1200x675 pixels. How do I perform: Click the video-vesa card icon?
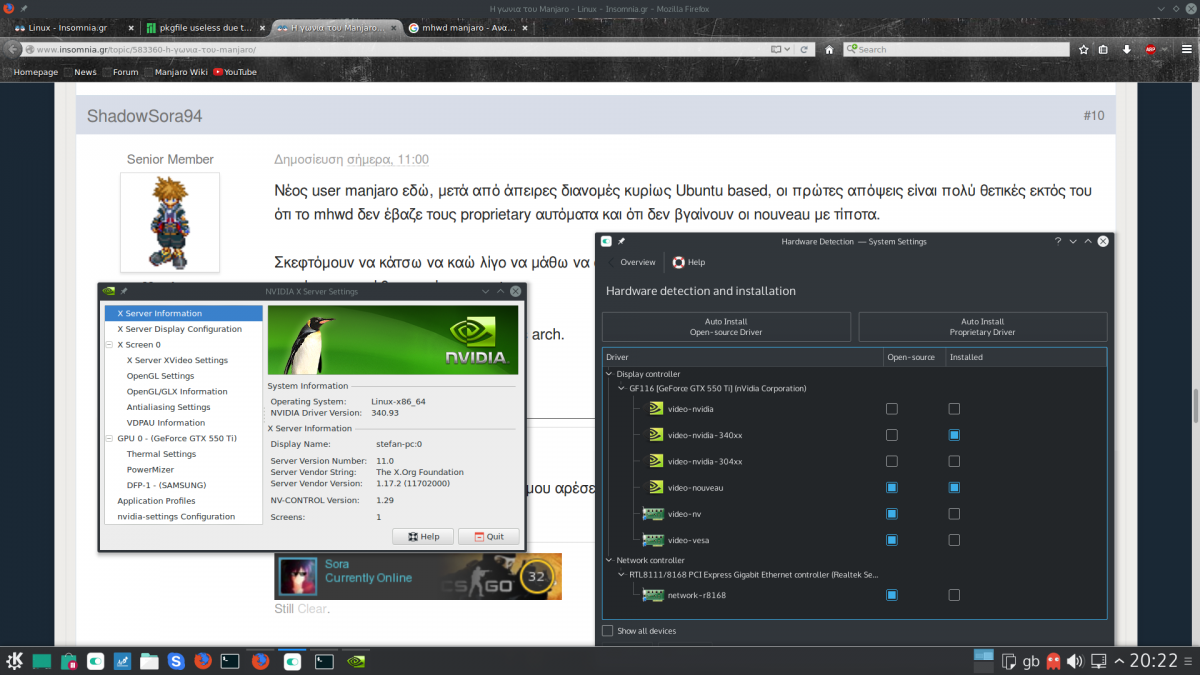(x=653, y=540)
